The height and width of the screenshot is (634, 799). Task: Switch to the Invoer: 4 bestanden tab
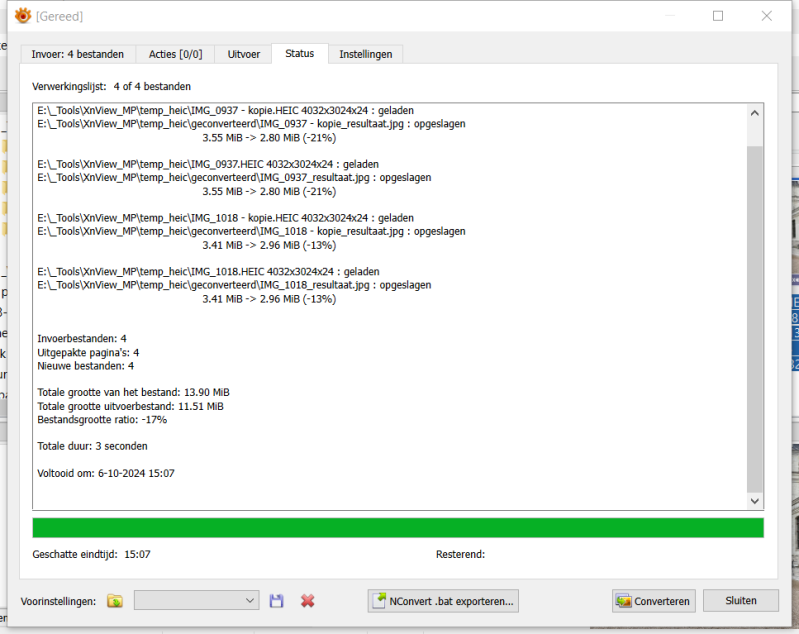click(77, 54)
